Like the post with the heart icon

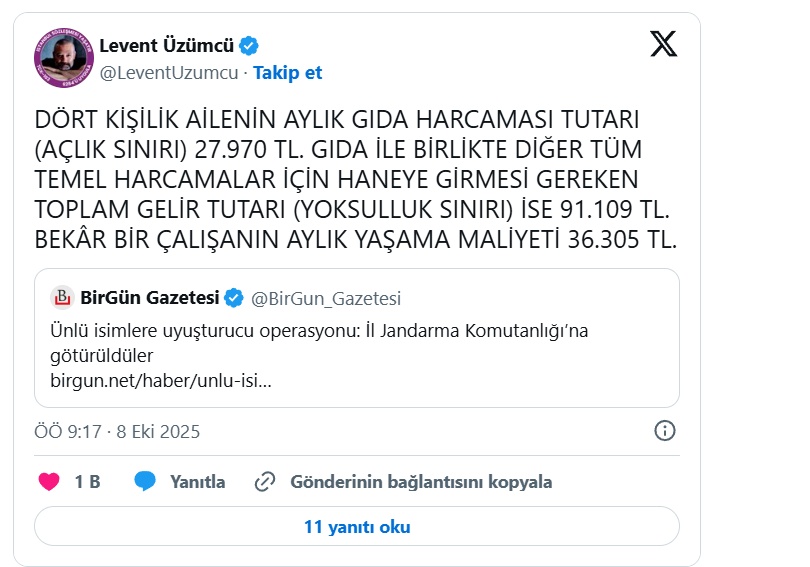pyautogui.click(x=49, y=482)
